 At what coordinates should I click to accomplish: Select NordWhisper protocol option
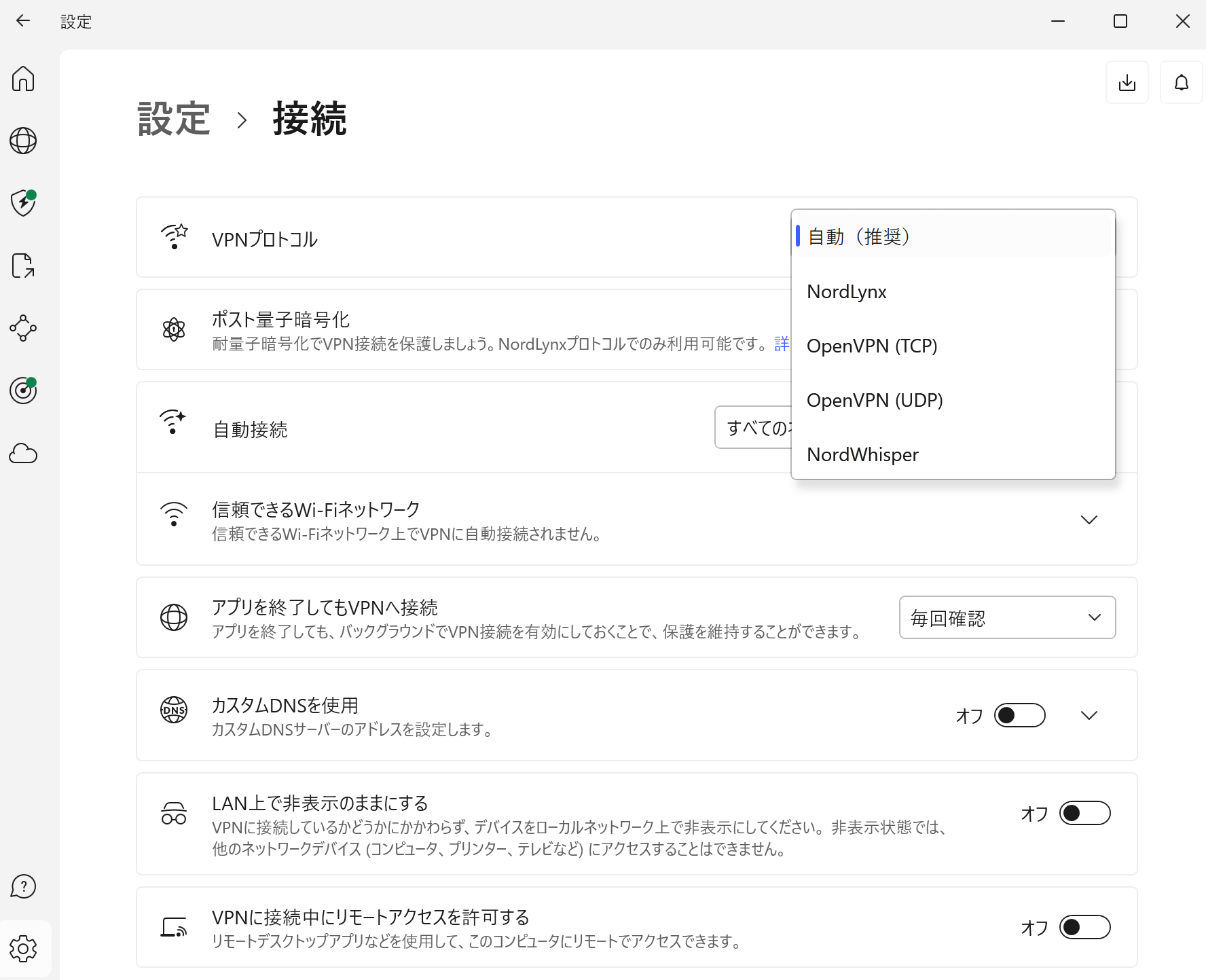(x=953, y=454)
